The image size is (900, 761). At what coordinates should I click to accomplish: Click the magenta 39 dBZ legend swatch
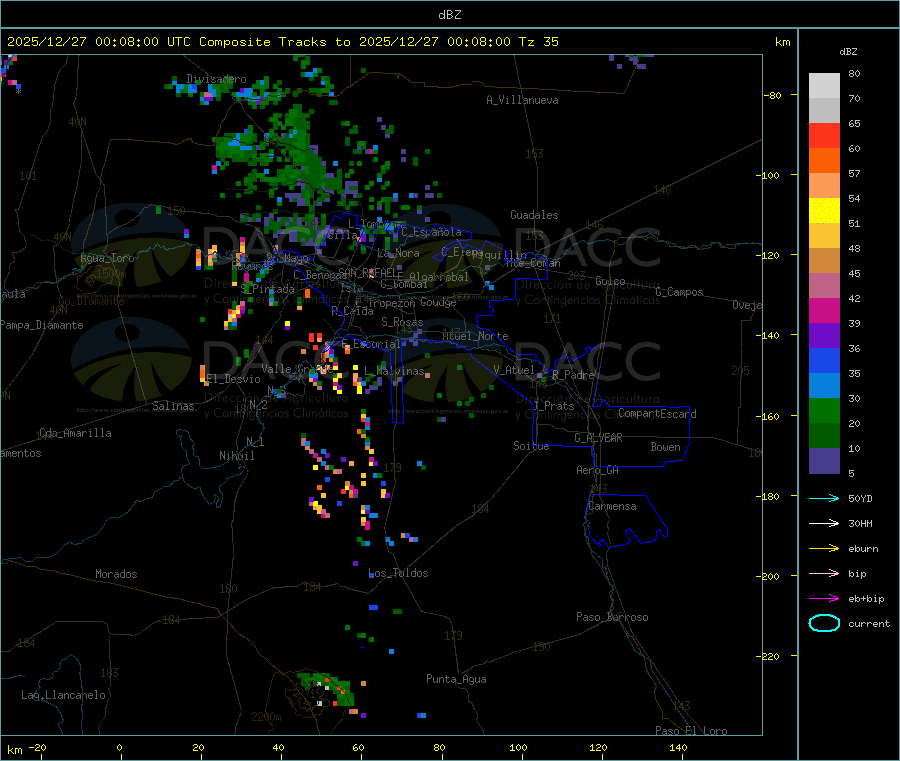pyautogui.click(x=824, y=310)
